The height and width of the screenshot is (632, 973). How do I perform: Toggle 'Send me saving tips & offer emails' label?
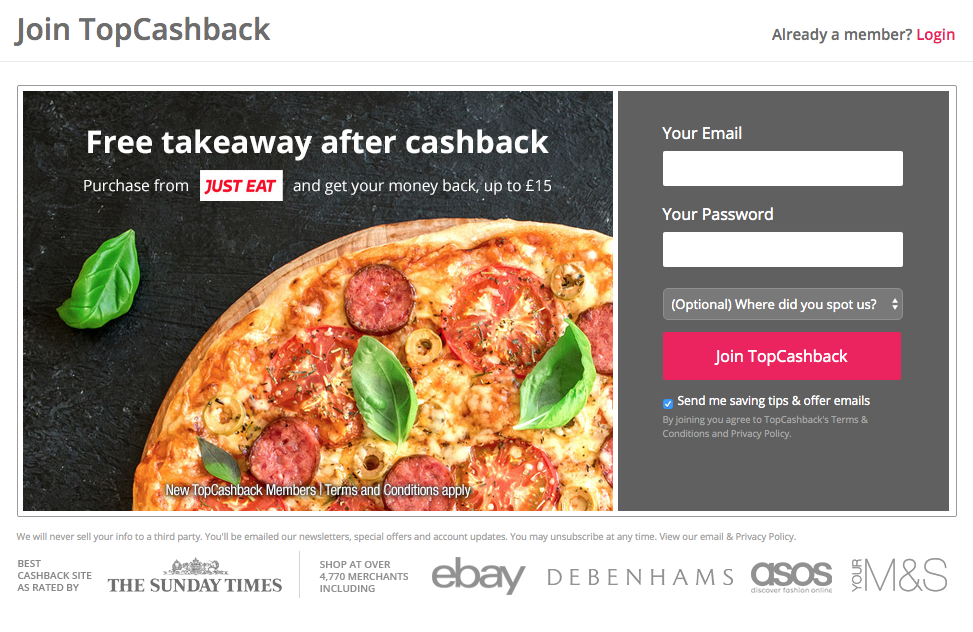pyautogui.click(x=773, y=401)
